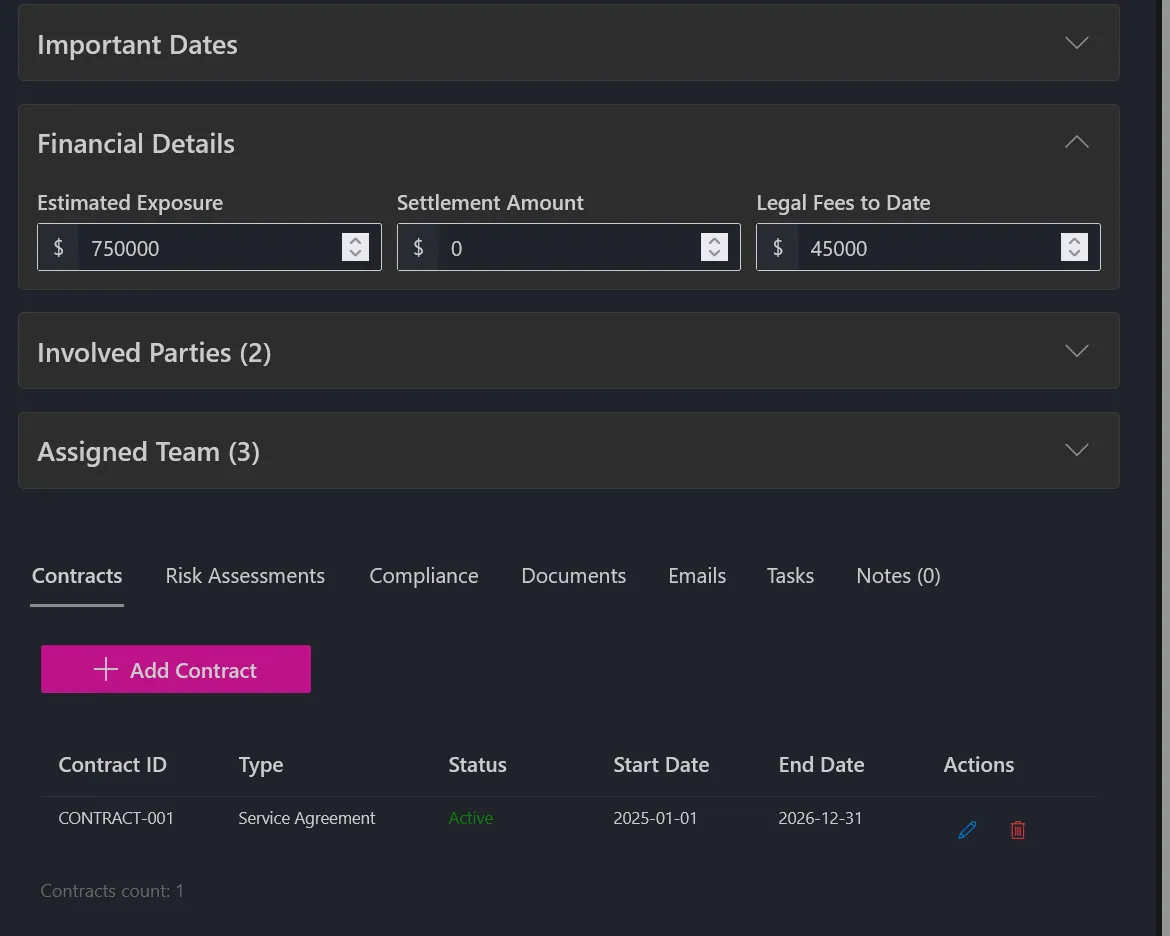Click the Type column header
Screen dimensions: 1170x936
pos(261,765)
